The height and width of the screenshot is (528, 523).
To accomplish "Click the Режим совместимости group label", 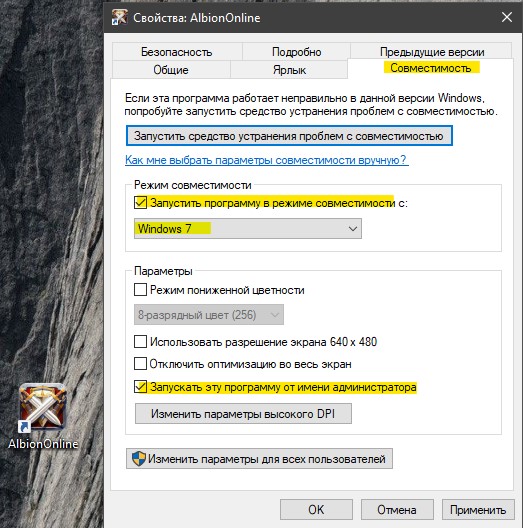I will (x=193, y=185).
